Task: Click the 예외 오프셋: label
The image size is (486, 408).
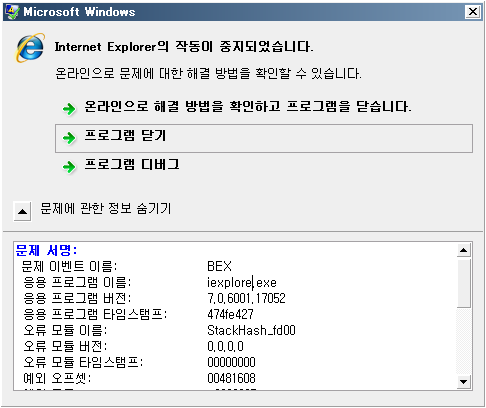Action: coord(57,378)
